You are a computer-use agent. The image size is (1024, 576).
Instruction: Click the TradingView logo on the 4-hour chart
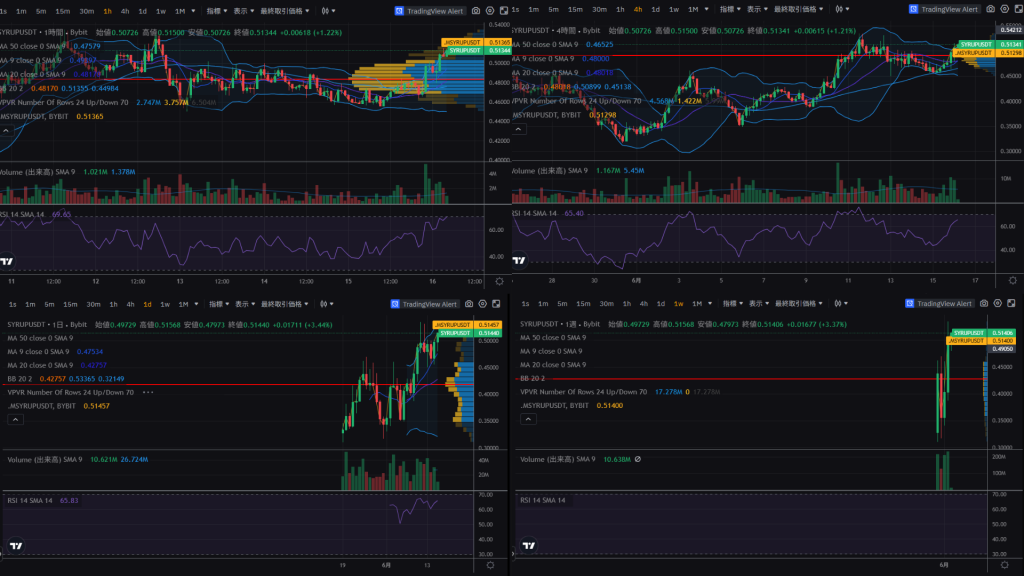click(x=519, y=260)
